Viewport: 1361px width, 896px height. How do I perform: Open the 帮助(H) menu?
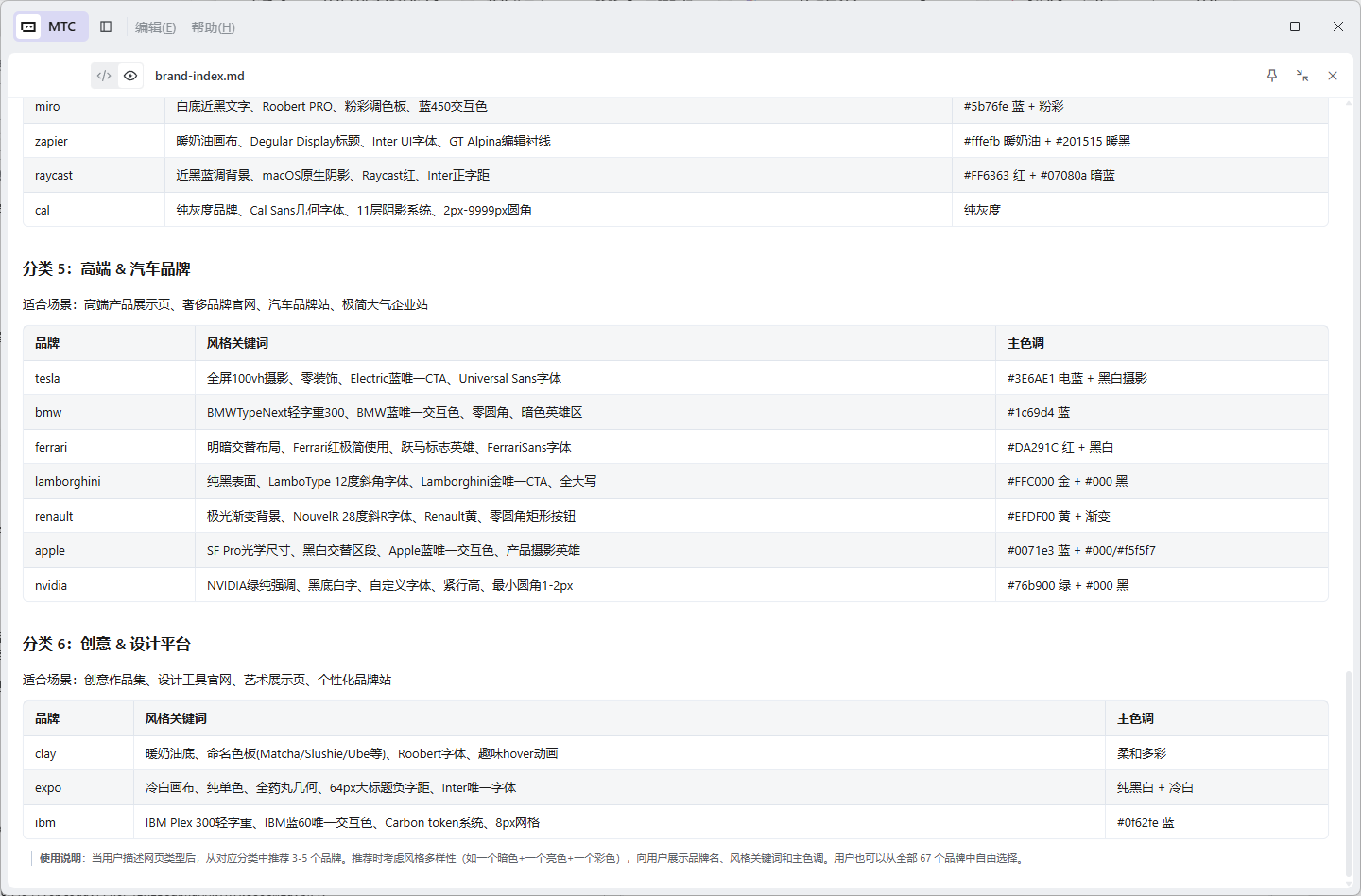point(213,27)
